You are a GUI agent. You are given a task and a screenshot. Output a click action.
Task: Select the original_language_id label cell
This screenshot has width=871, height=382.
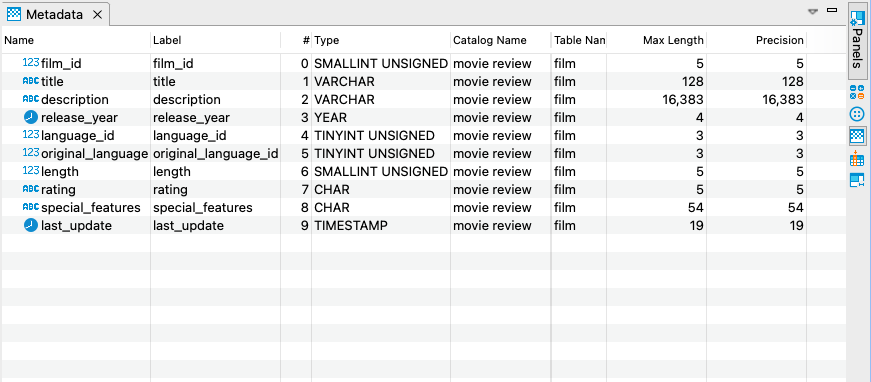[216, 154]
